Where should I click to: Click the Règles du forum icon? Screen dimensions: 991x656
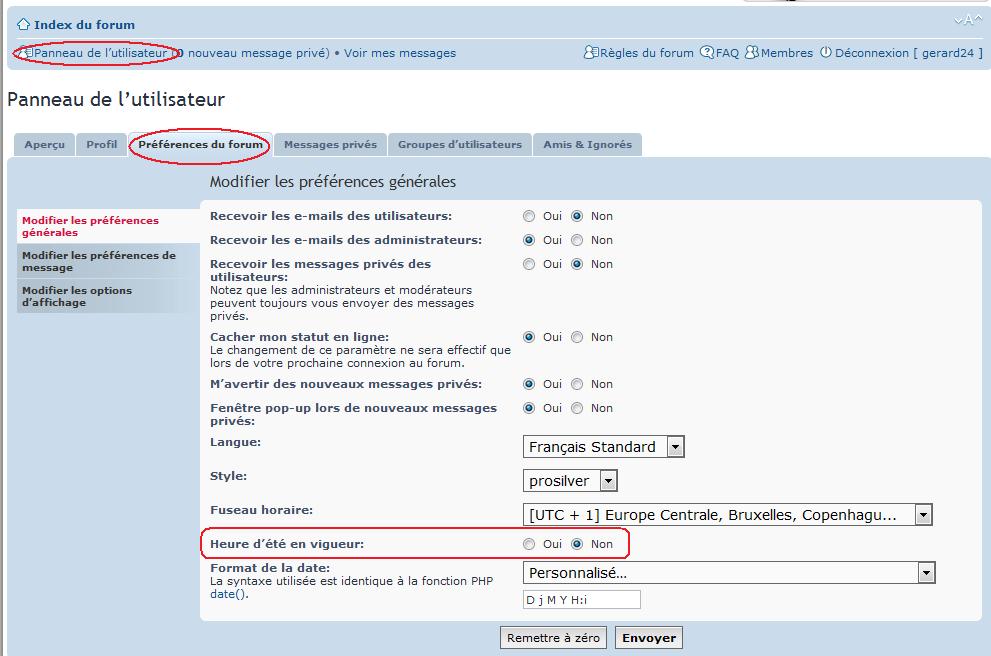591,53
